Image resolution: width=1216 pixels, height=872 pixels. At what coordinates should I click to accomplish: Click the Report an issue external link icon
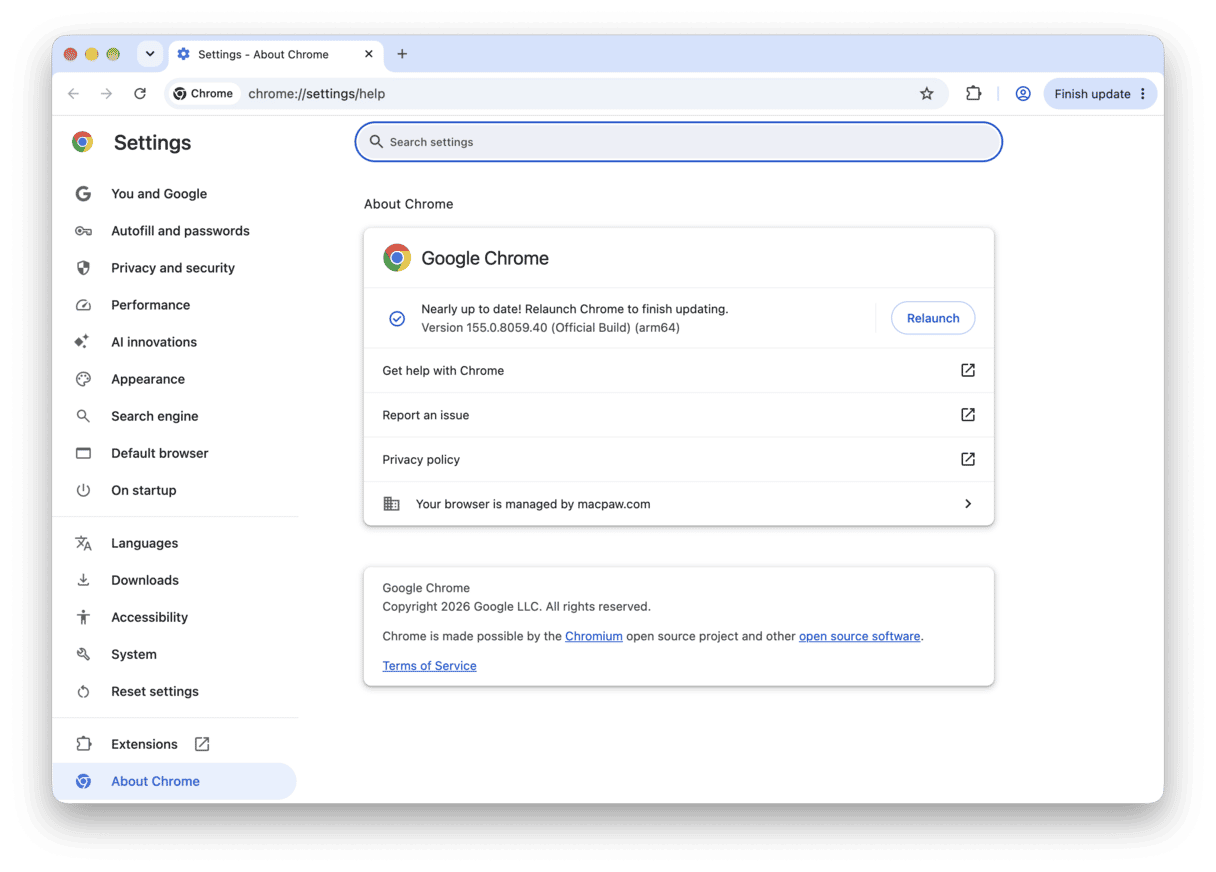[x=967, y=415]
